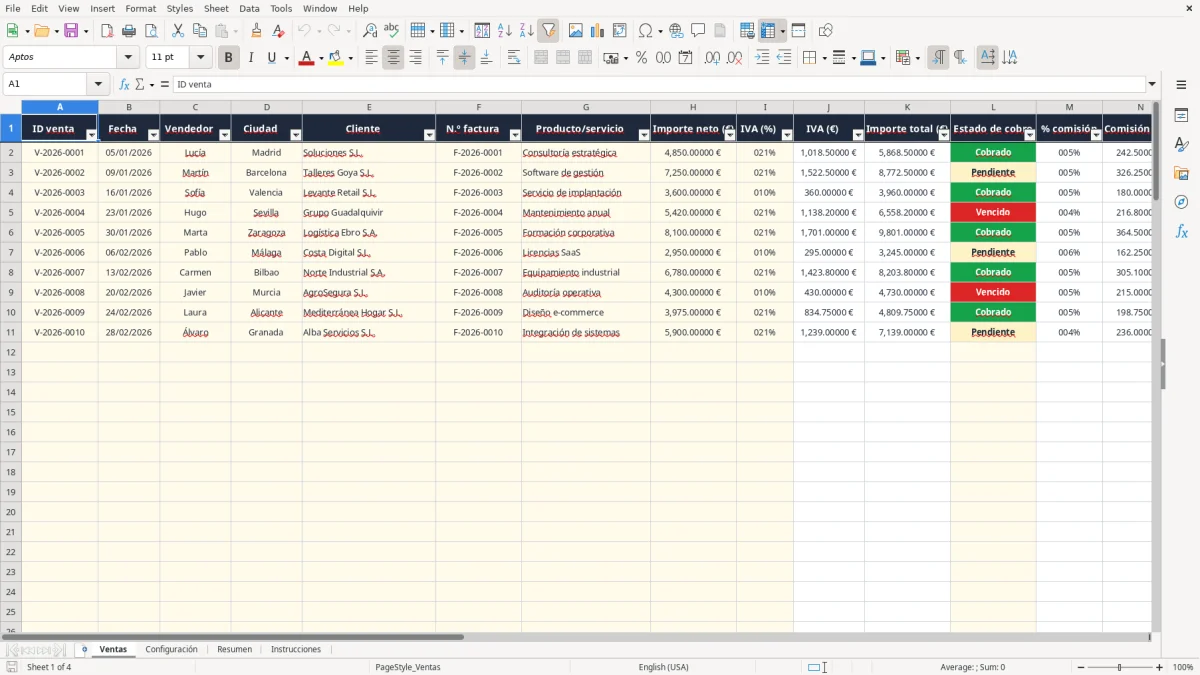This screenshot has width=1200, height=675.
Task: Apply the red font color swatch
Action: point(306,59)
